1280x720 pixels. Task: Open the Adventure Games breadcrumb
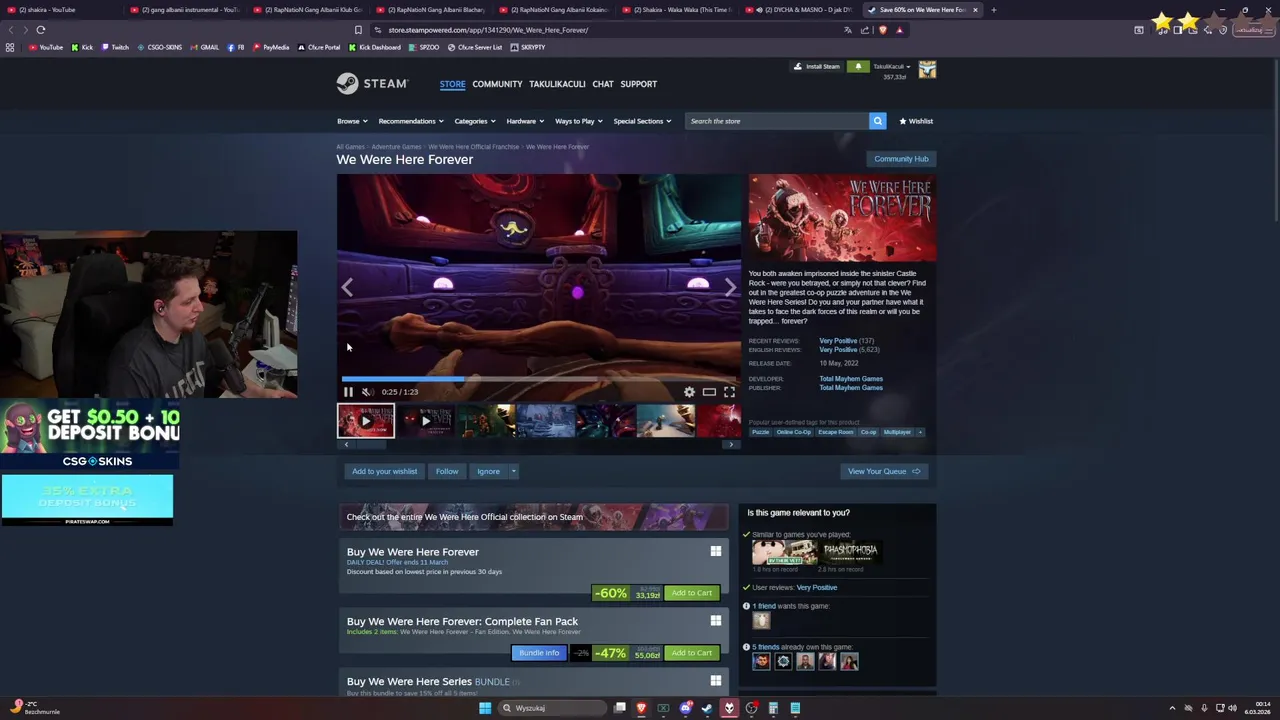click(396, 147)
